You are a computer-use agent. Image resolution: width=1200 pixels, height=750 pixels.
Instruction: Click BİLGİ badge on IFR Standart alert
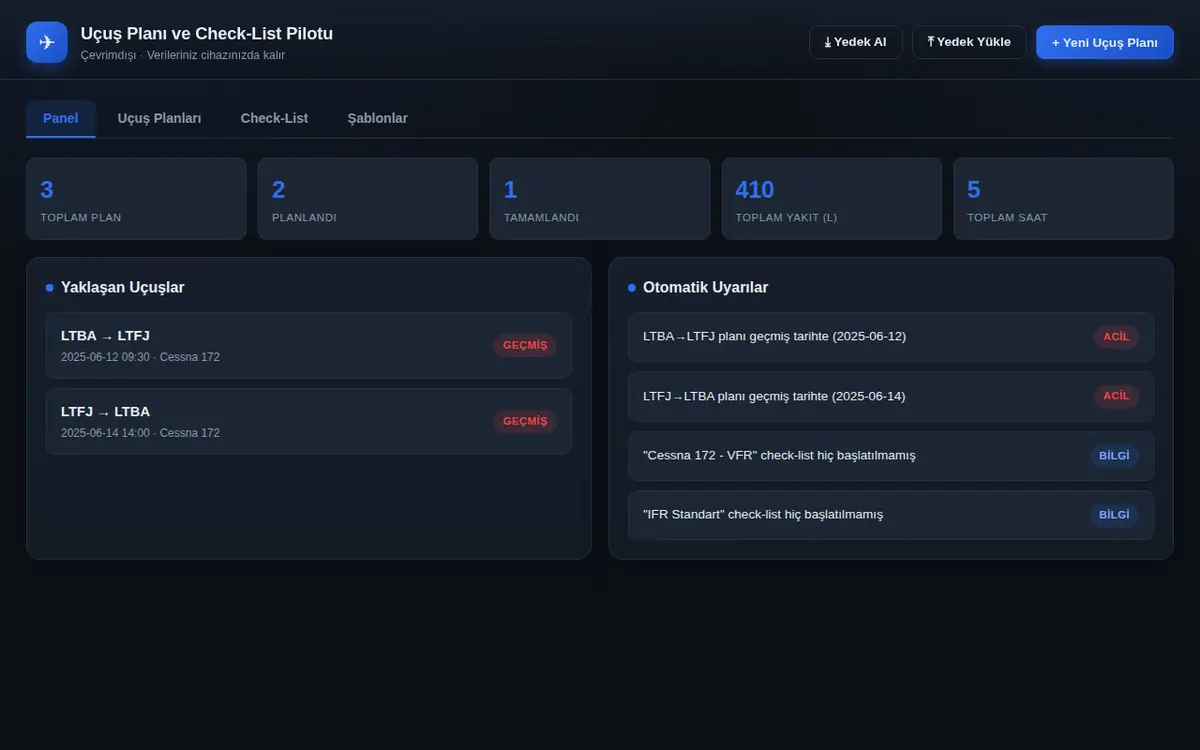pos(1114,515)
